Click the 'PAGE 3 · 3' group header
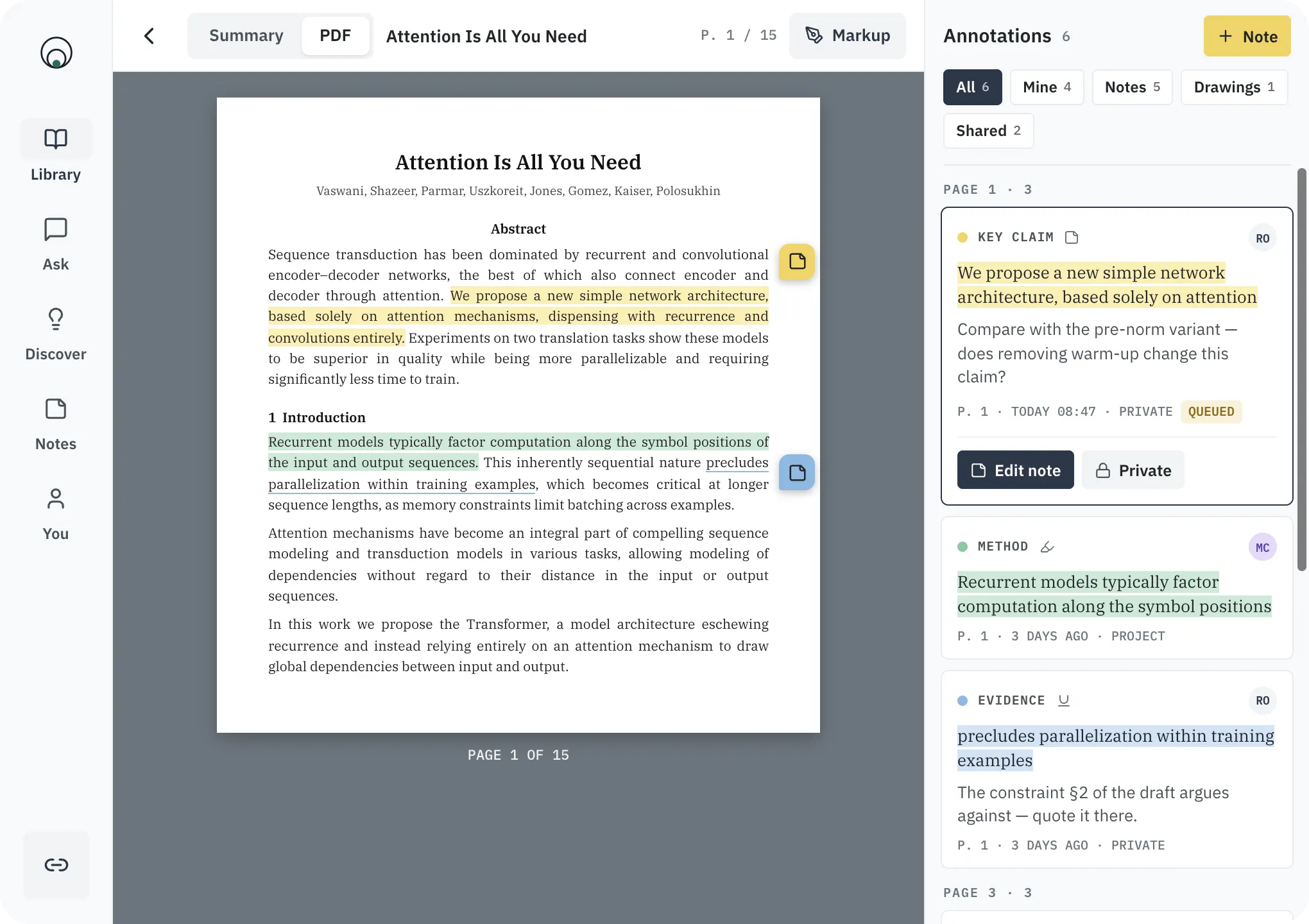This screenshot has height=924, width=1309. (988, 893)
